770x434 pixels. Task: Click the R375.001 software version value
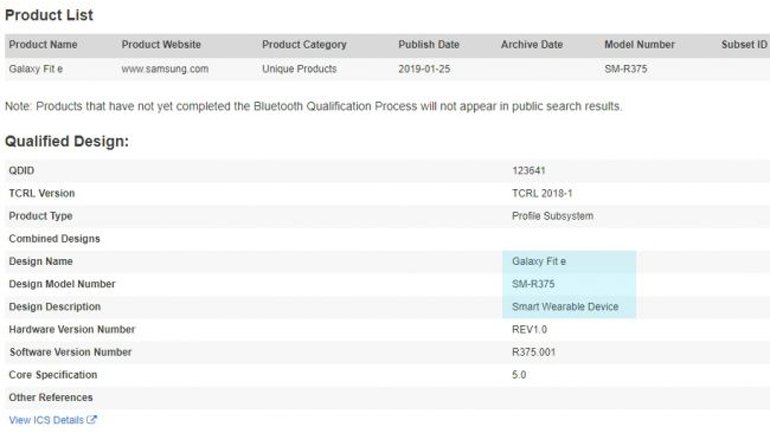(x=534, y=352)
